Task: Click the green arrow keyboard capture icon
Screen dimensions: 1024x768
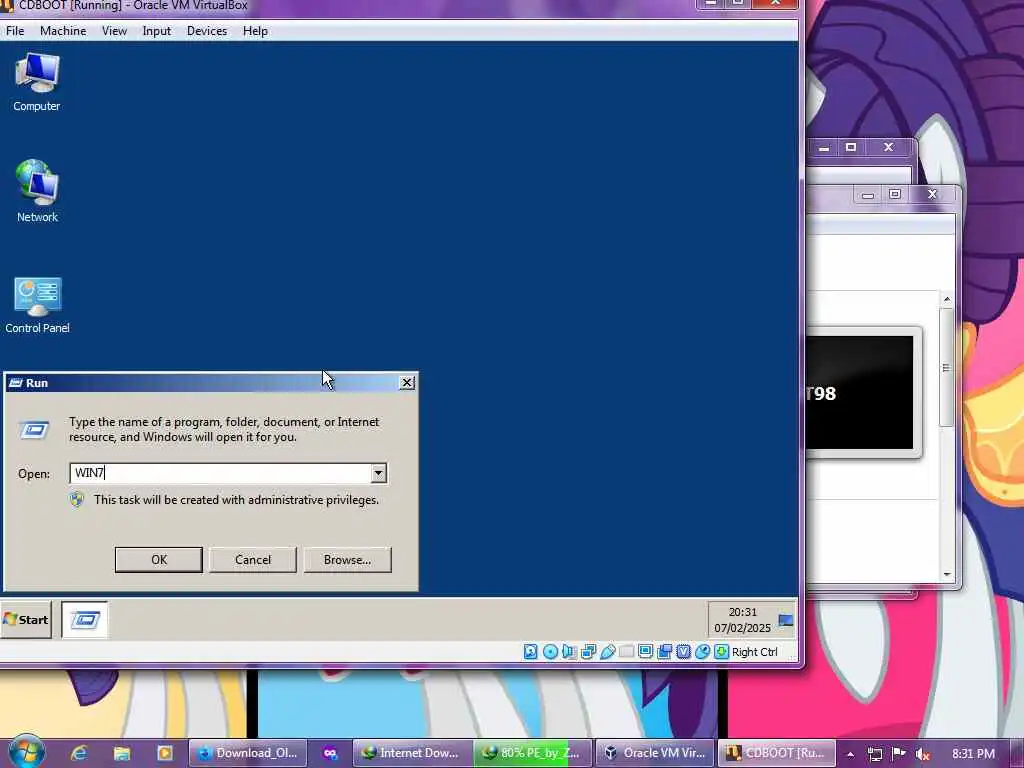Action: pos(721,651)
